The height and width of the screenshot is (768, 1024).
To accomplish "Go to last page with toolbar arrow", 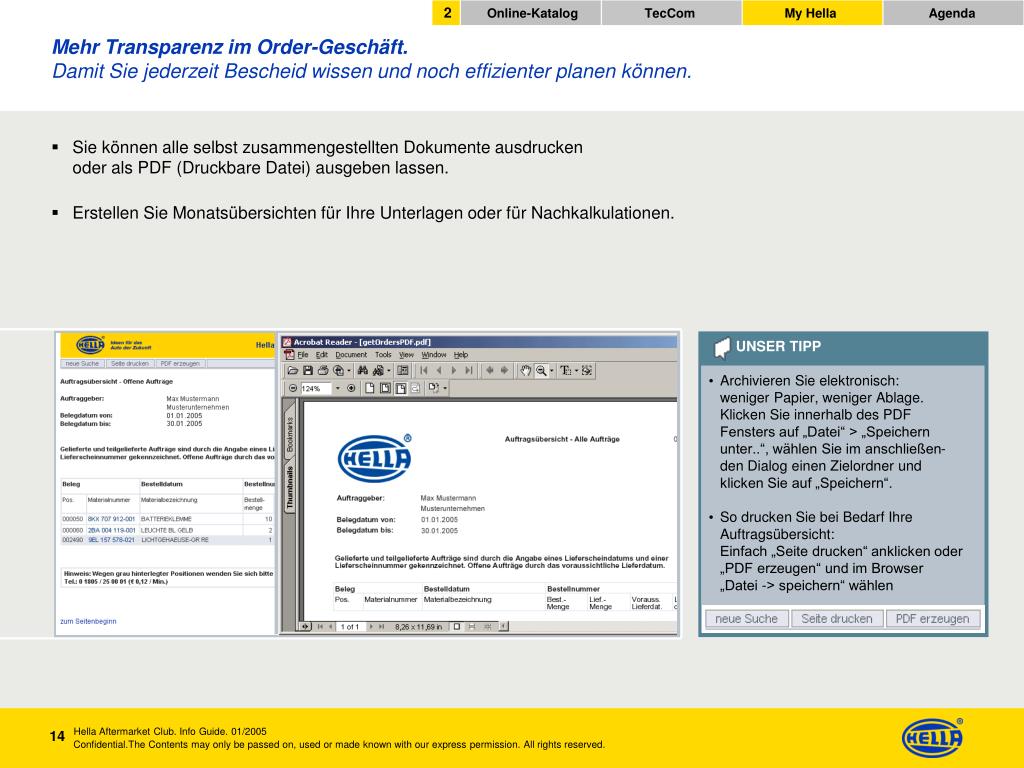I will click(x=469, y=370).
